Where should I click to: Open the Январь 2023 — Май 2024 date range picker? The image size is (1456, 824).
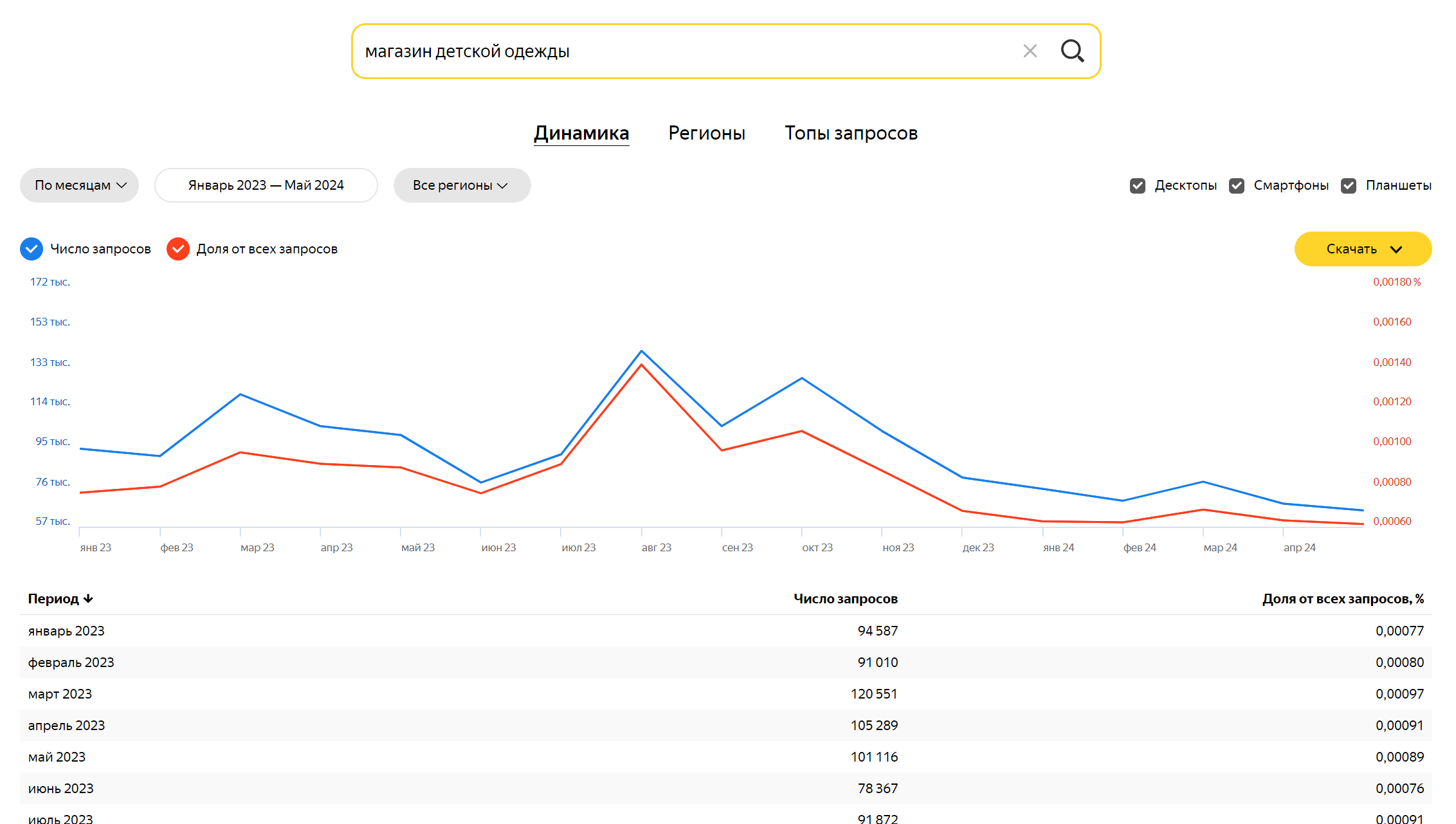(266, 185)
